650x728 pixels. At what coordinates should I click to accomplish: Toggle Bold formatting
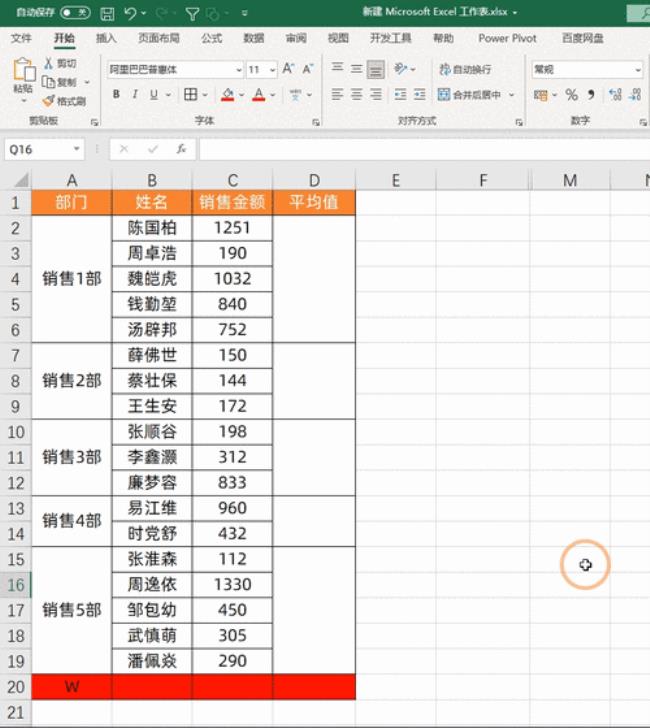point(117,95)
